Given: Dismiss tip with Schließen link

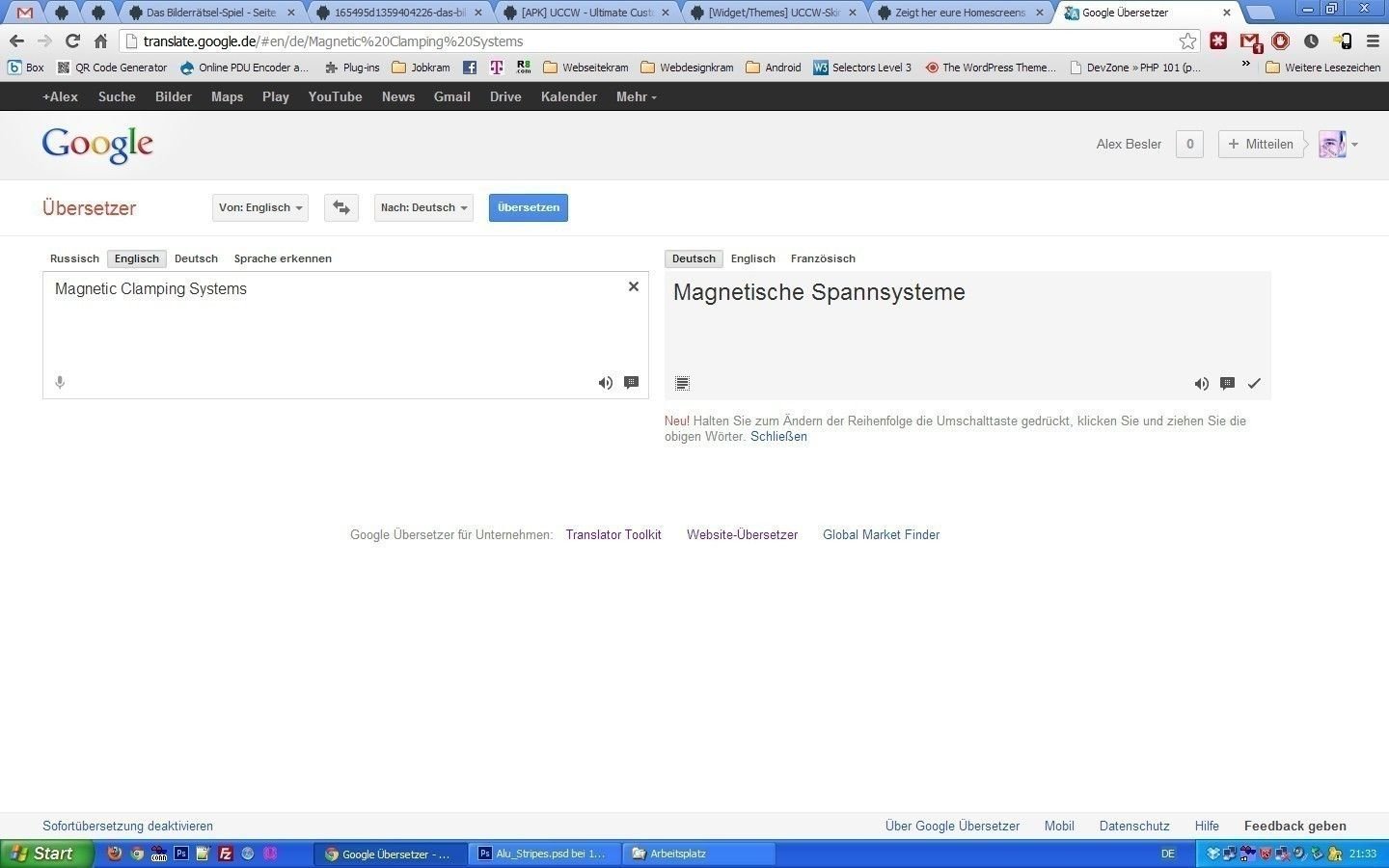Looking at the screenshot, I should (x=778, y=436).
